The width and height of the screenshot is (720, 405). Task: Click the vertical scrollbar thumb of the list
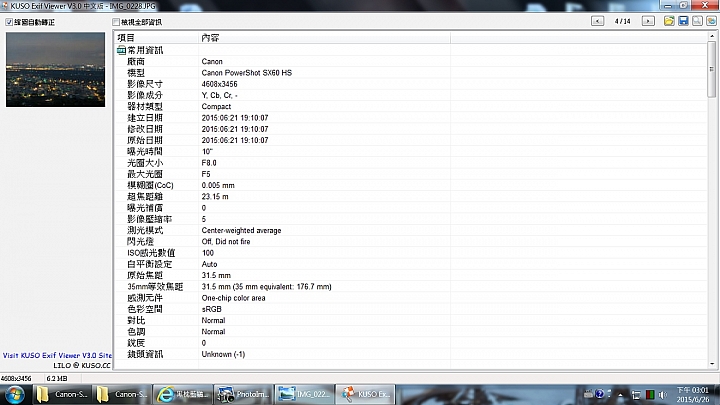click(x=712, y=69)
